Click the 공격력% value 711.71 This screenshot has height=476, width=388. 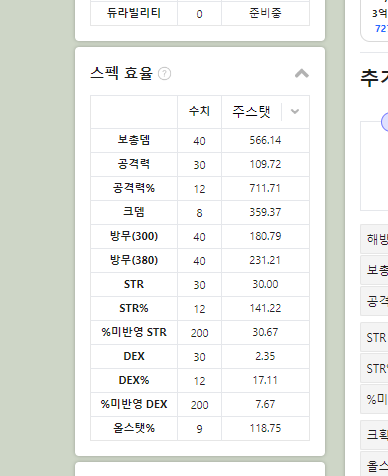click(265, 188)
